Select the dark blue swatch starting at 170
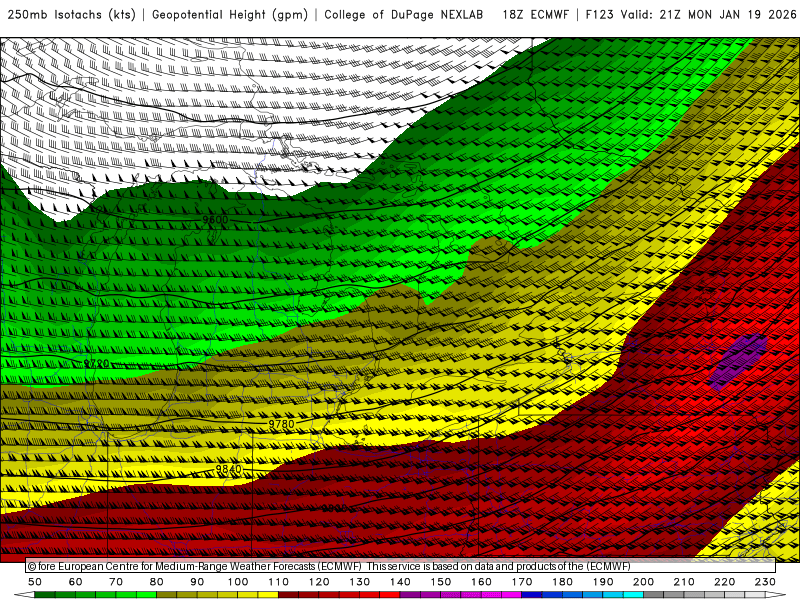This screenshot has width=800, height=600. [x=532, y=595]
